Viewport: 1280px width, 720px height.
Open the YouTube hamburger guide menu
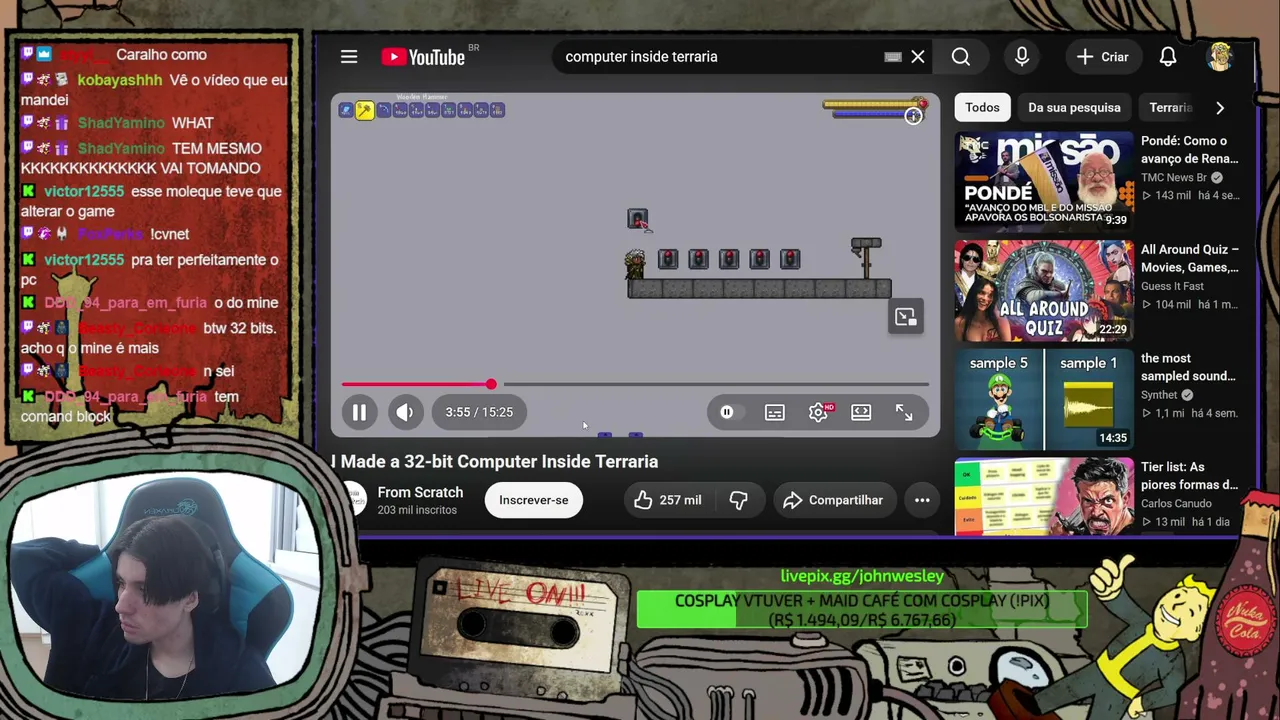[349, 57]
